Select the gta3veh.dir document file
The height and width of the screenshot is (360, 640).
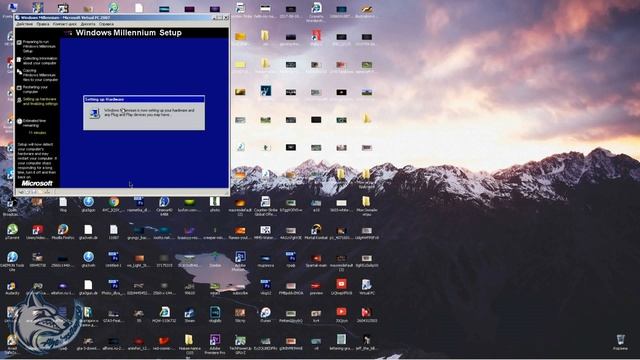88,231
